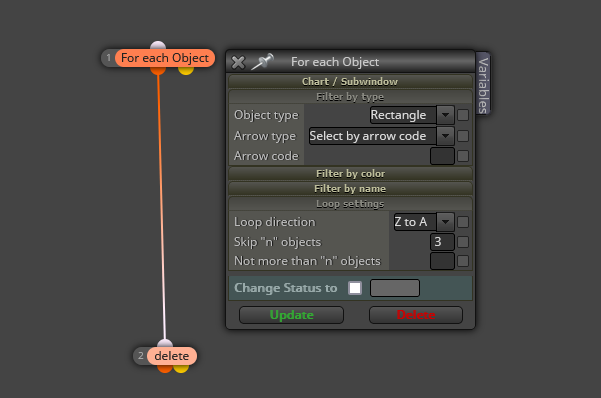Screen dimensions: 601x398
Task: Select the For each Object node
Action: pyautogui.click(x=165, y=58)
